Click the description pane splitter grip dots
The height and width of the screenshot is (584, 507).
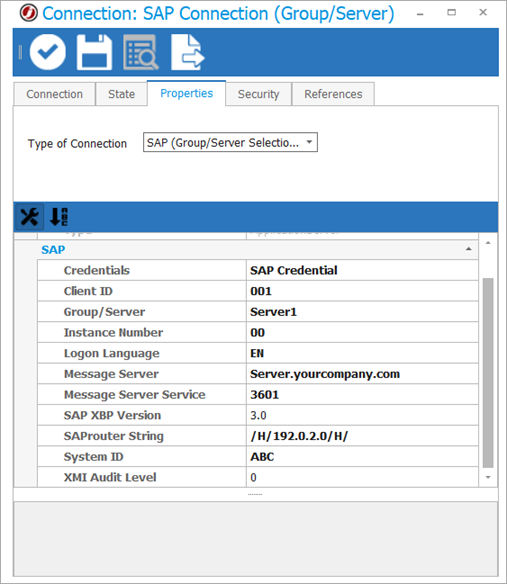tap(255, 495)
